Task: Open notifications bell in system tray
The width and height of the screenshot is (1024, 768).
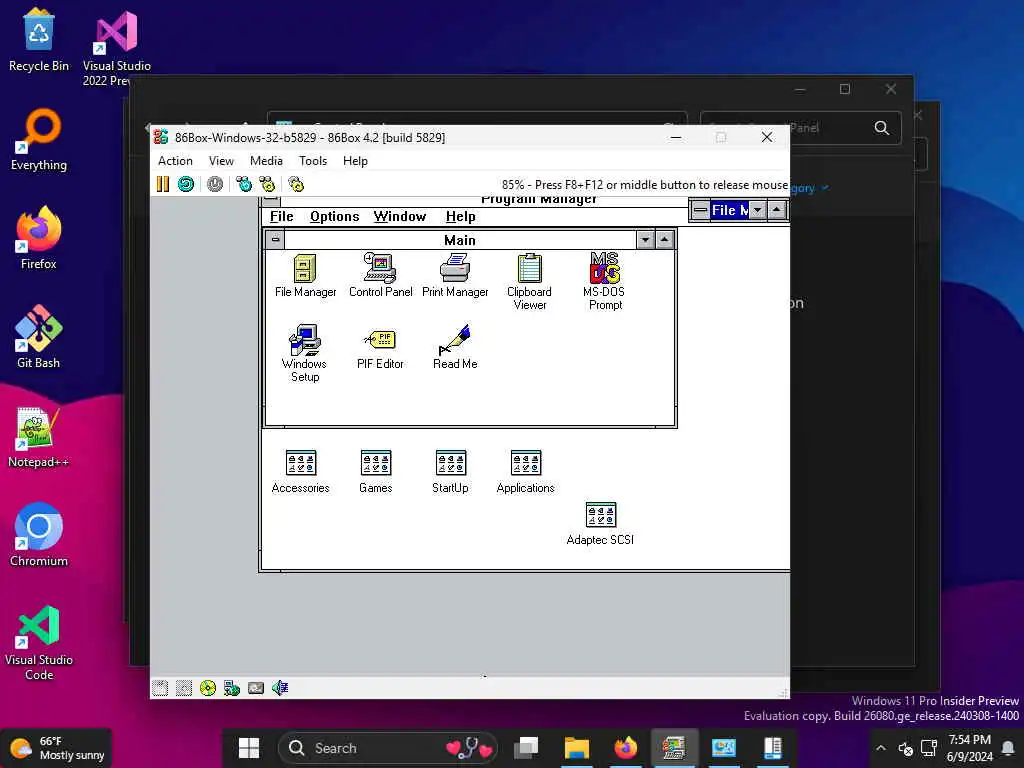Action: [1009, 748]
